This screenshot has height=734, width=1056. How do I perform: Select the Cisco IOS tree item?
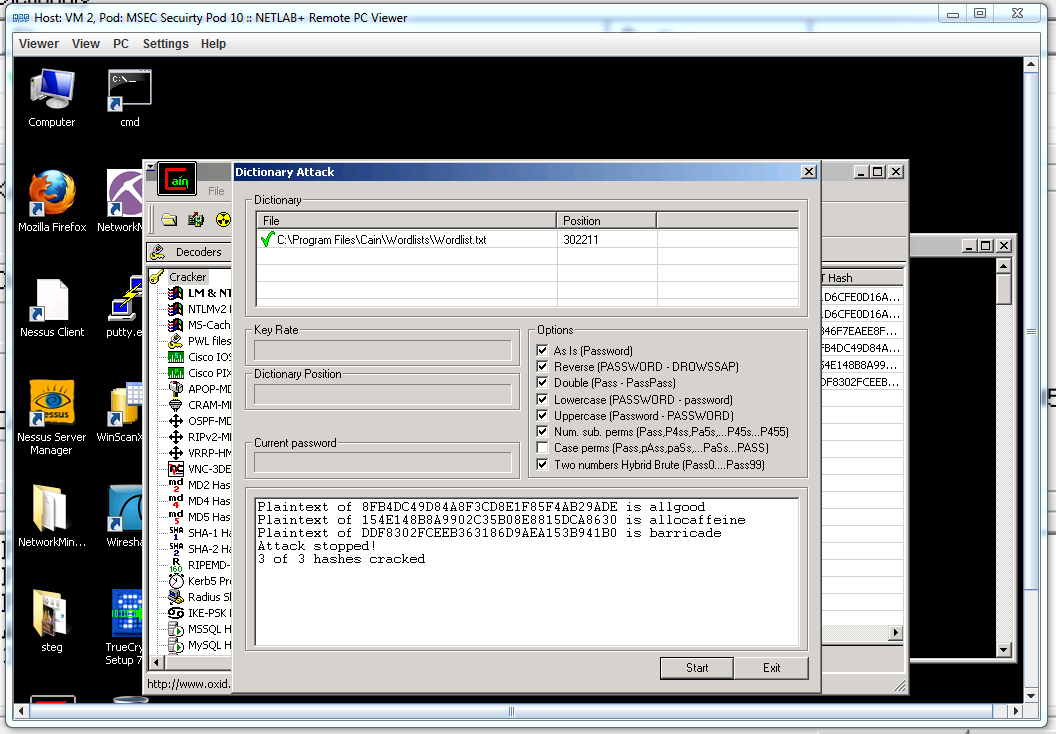[x=200, y=357]
